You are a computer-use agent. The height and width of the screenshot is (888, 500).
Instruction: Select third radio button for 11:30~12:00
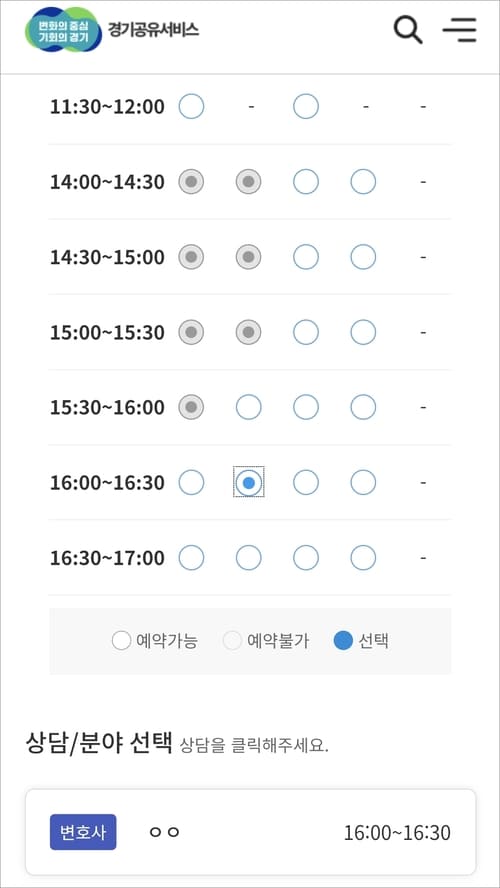pos(306,106)
